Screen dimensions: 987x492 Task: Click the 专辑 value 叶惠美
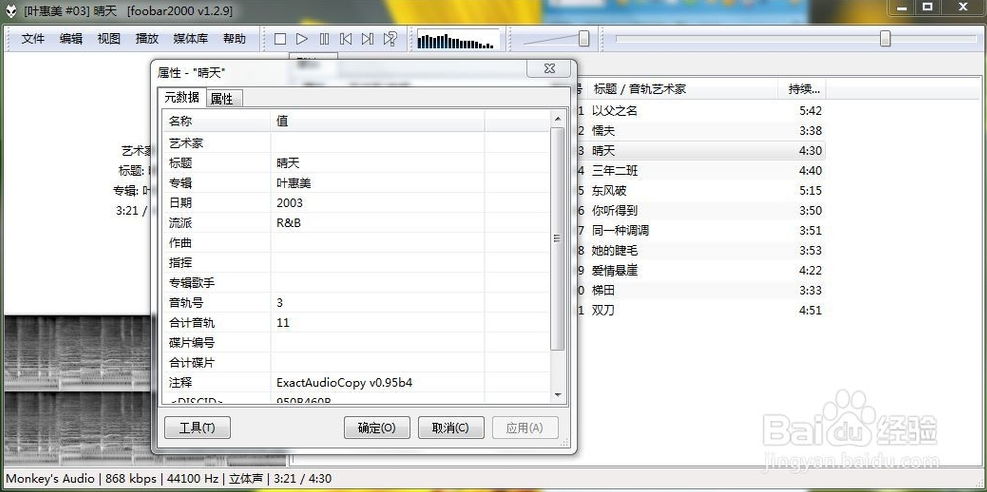click(x=294, y=183)
